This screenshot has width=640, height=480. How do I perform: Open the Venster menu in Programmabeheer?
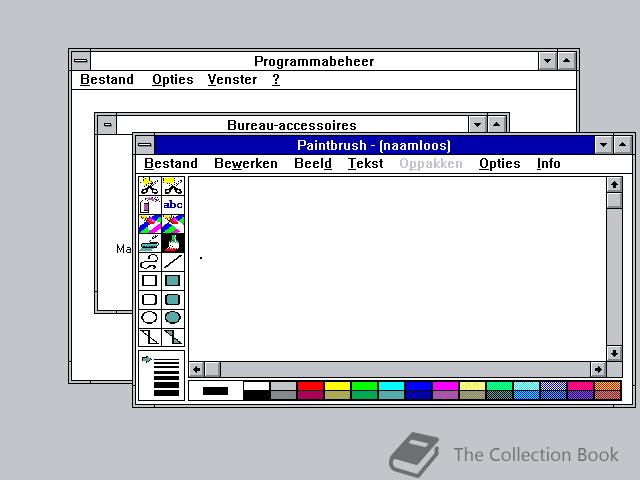tap(232, 80)
